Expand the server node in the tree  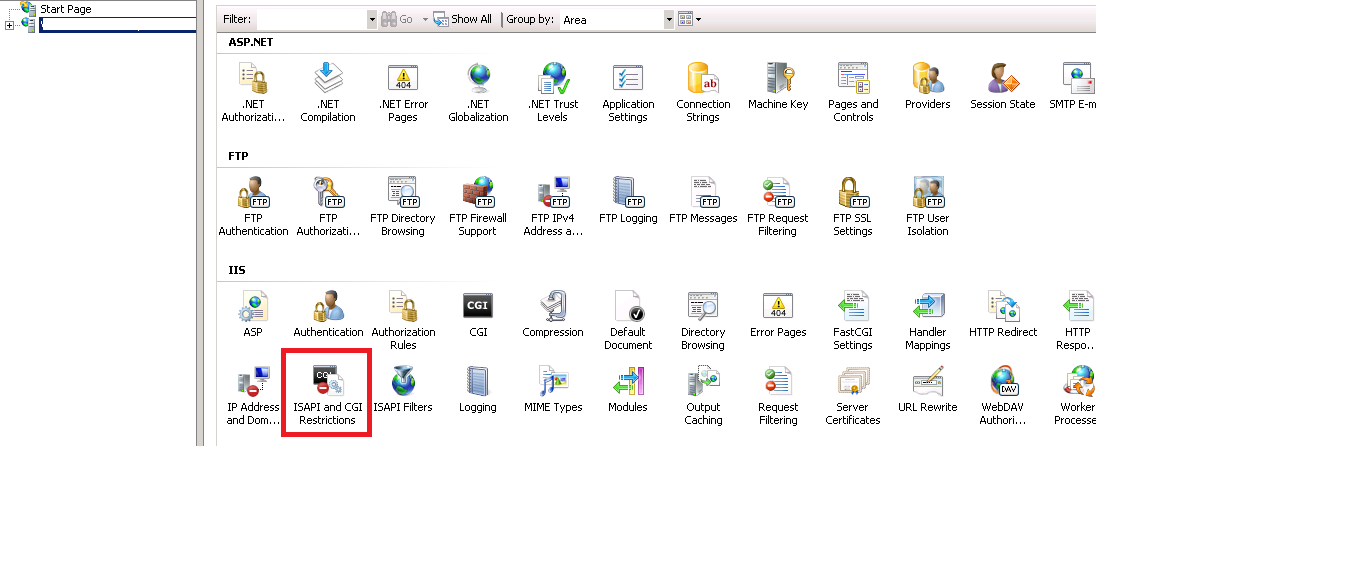pos(9,25)
